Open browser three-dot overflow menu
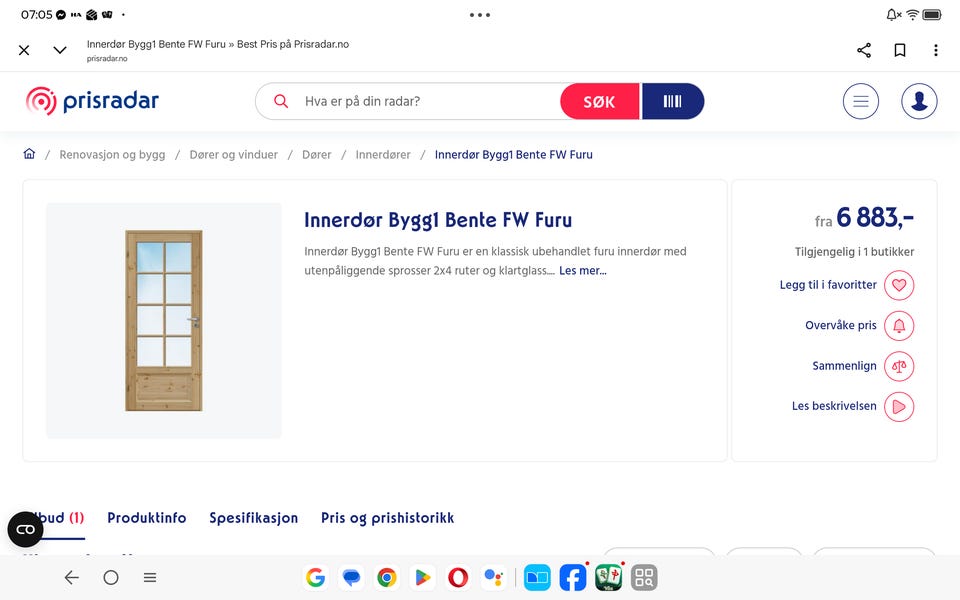 coord(936,50)
